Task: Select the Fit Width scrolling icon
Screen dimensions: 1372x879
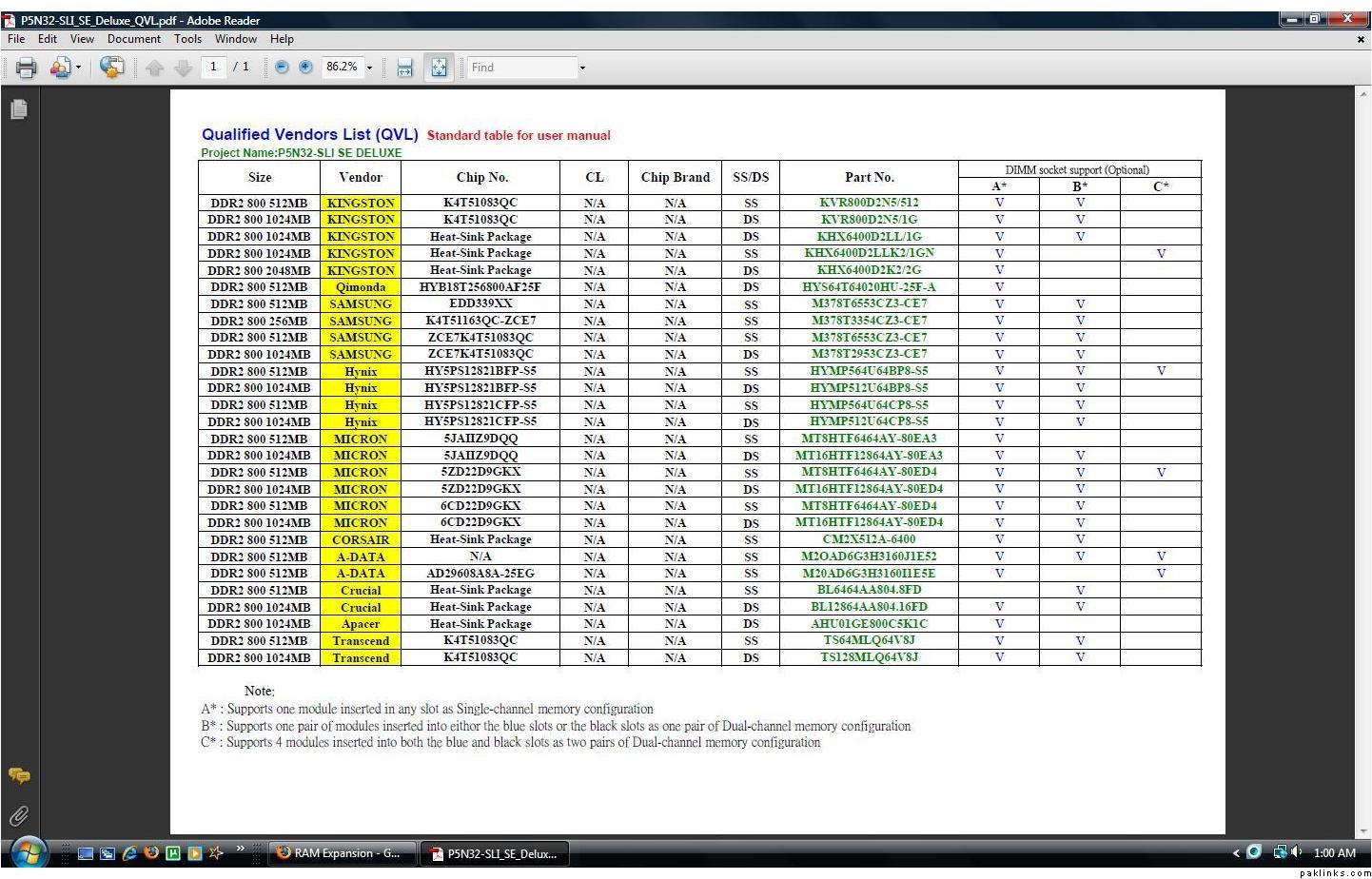Action: point(404,68)
